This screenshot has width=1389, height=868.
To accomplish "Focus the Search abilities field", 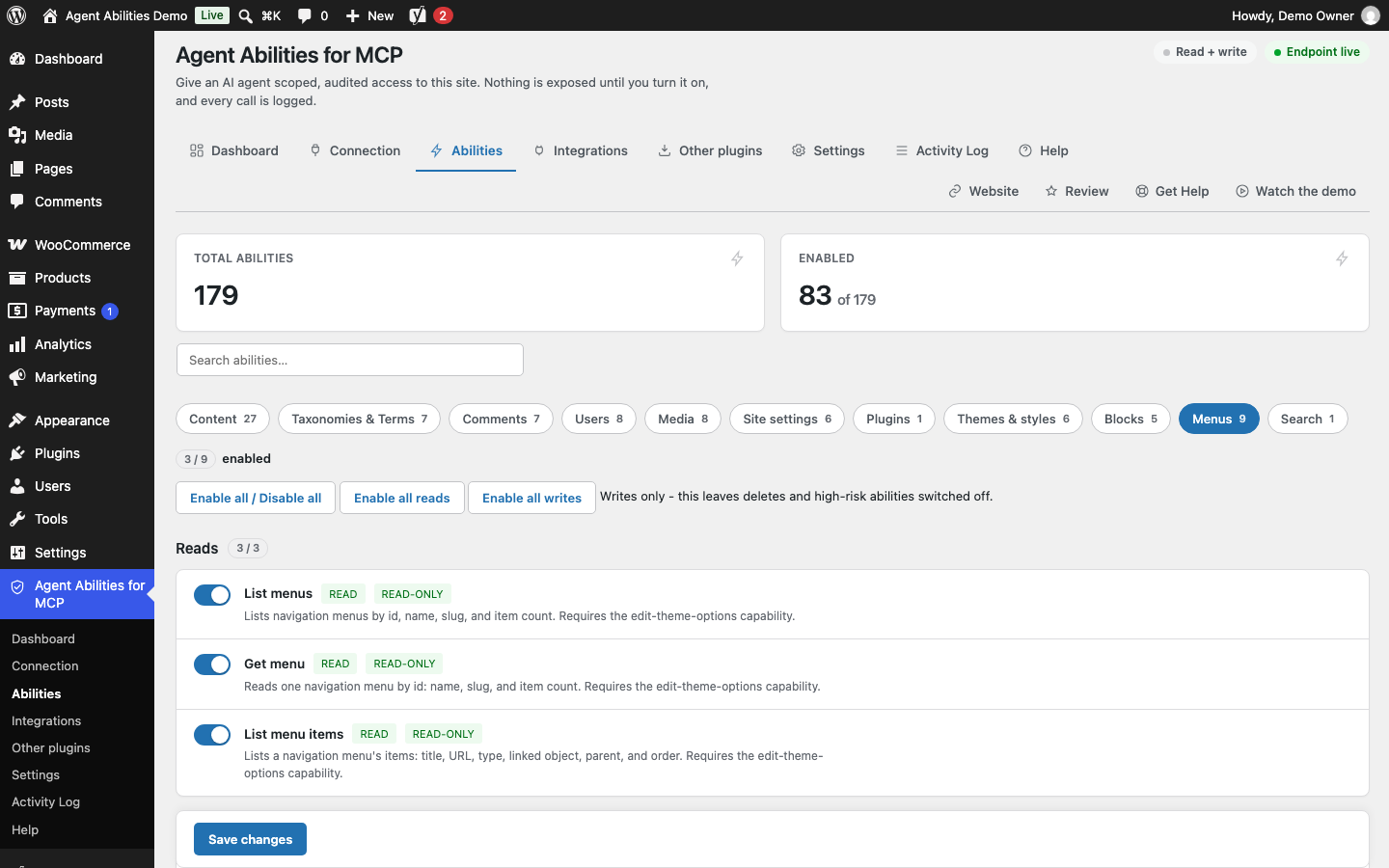I will [350, 360].
